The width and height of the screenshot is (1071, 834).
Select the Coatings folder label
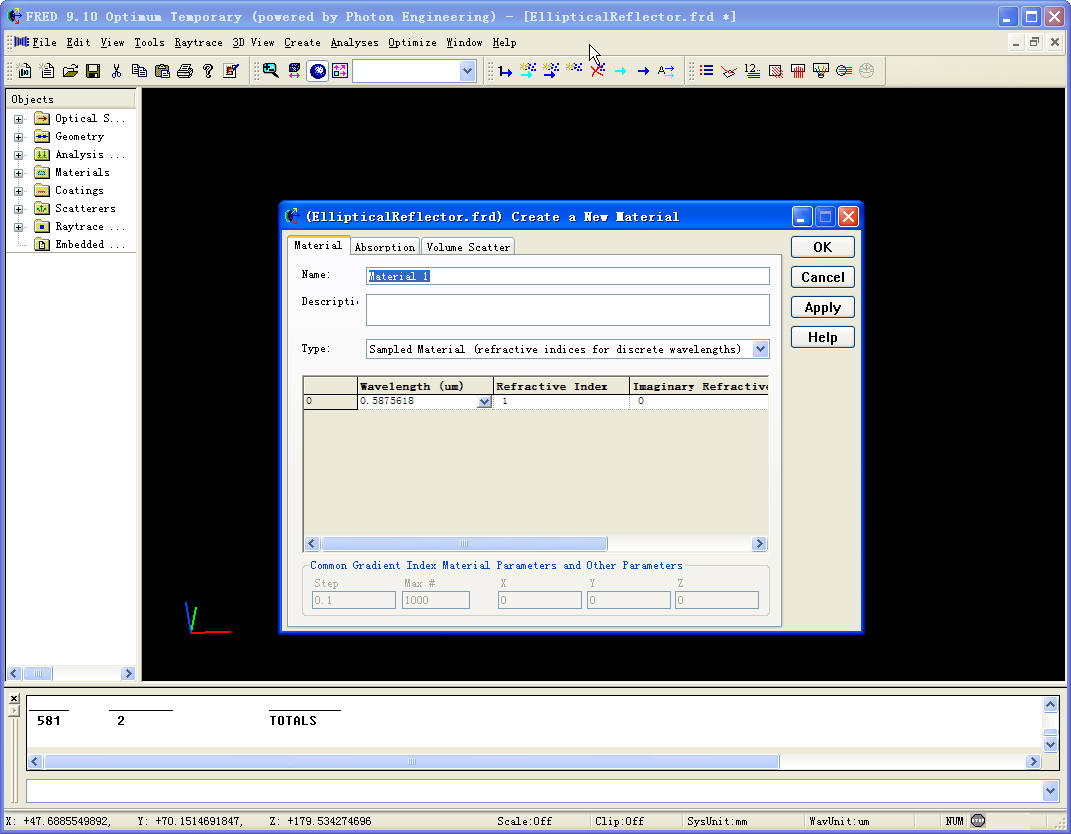click(79, 191)
